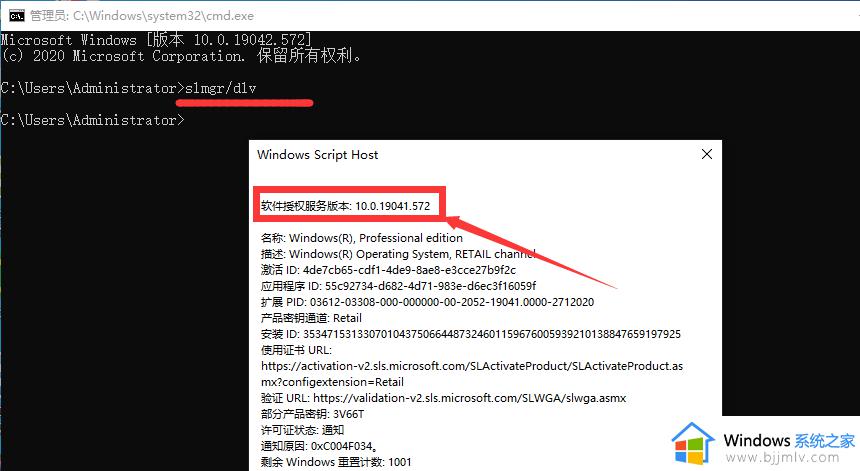Image resolution: width=860 pixels, height=471 pixels.
Task: Click the 剩余 Windows 重置计数 1001 line
Action: tap(336, 462)
